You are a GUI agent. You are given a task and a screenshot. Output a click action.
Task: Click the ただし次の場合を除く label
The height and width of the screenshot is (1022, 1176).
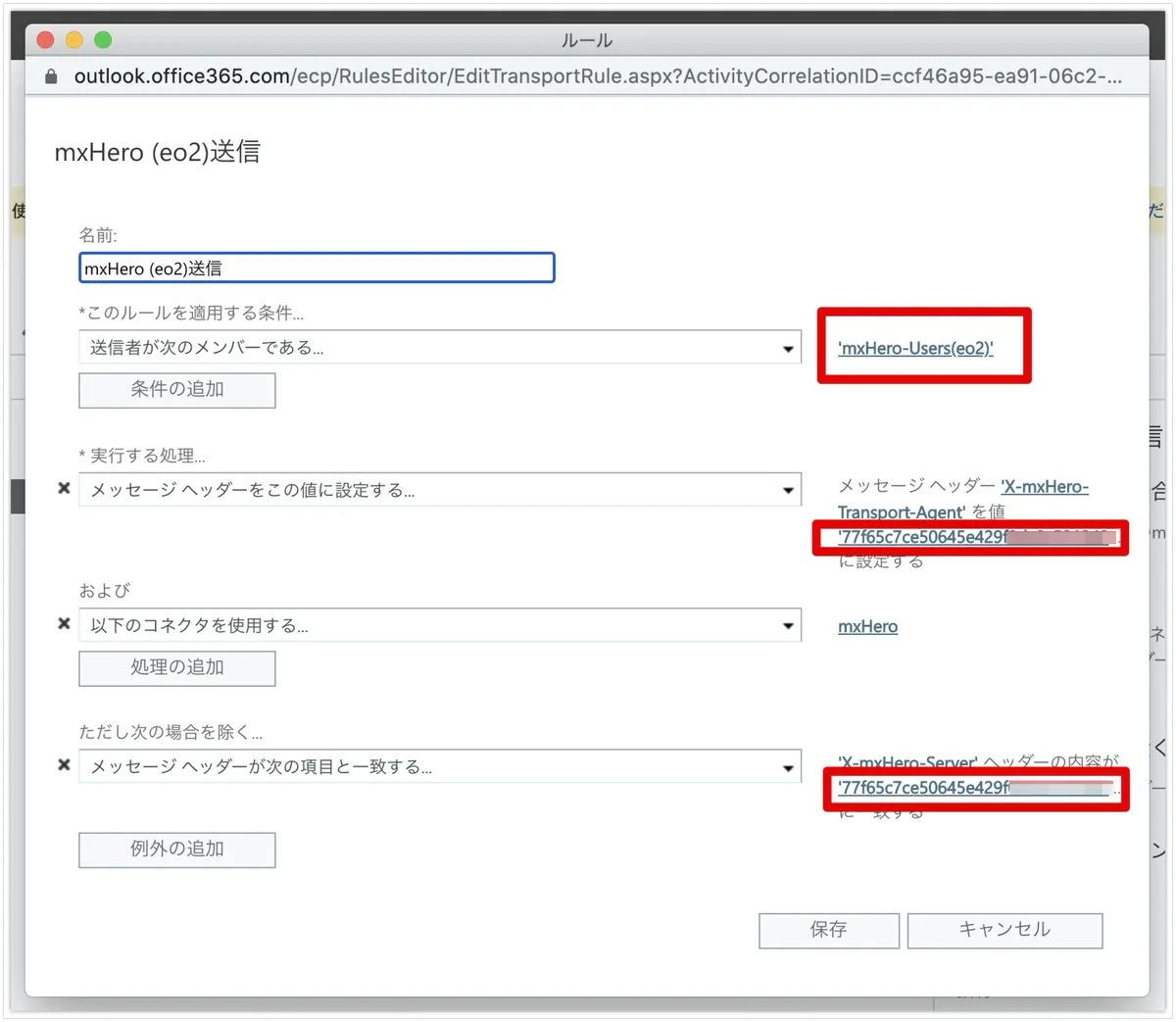tap(171, 732)
